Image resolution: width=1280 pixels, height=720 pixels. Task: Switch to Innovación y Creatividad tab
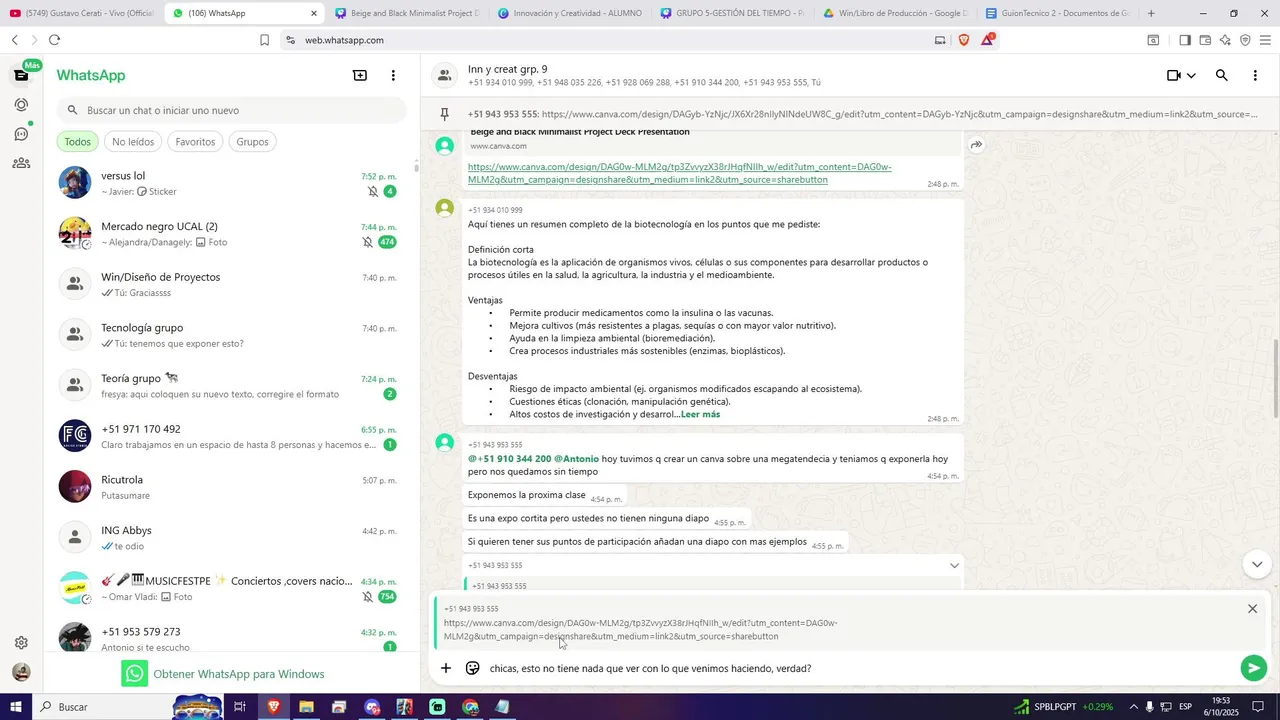(x=569, y=13)
